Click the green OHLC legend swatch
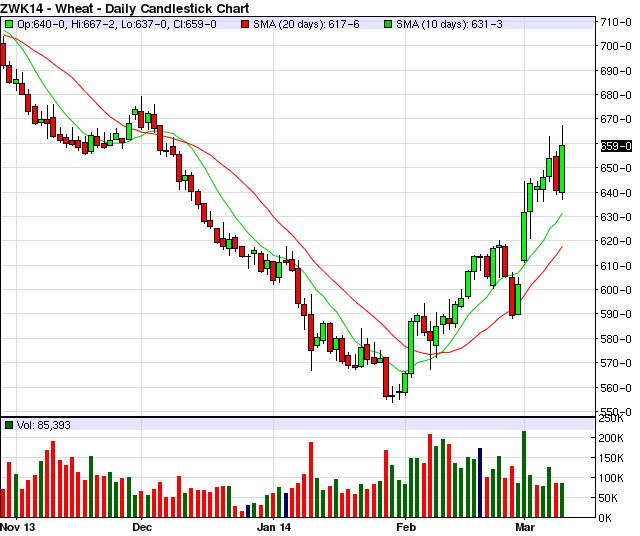This screenshot has height=536, width=640. tap(9, 24)
